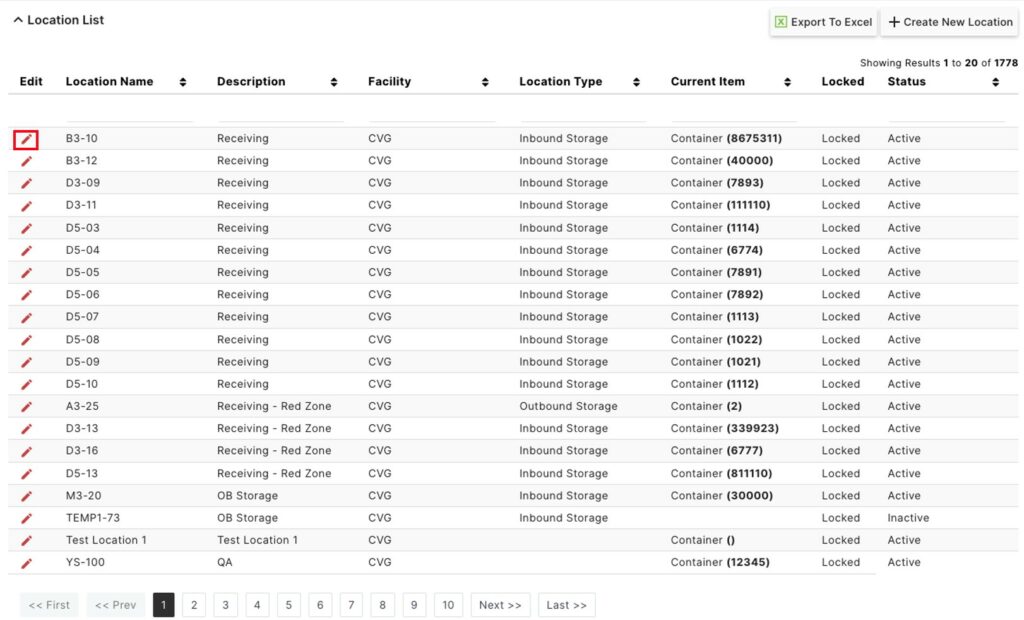
Task: Select 'Outbound Storage' cell in A3-25 row
Action: (x=568, y=406)
